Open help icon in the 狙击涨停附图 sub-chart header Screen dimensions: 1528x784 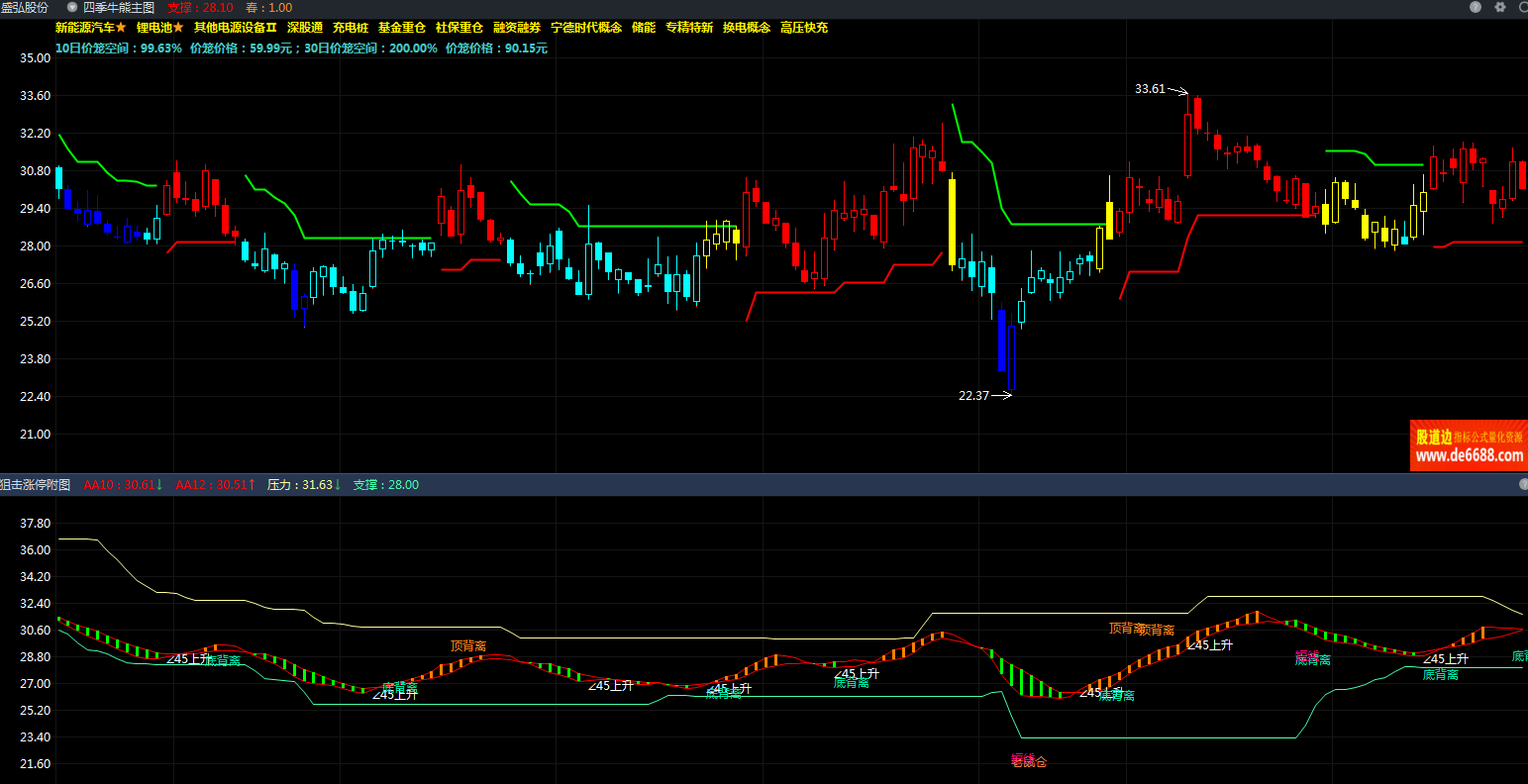click(x=1523, y=484)
